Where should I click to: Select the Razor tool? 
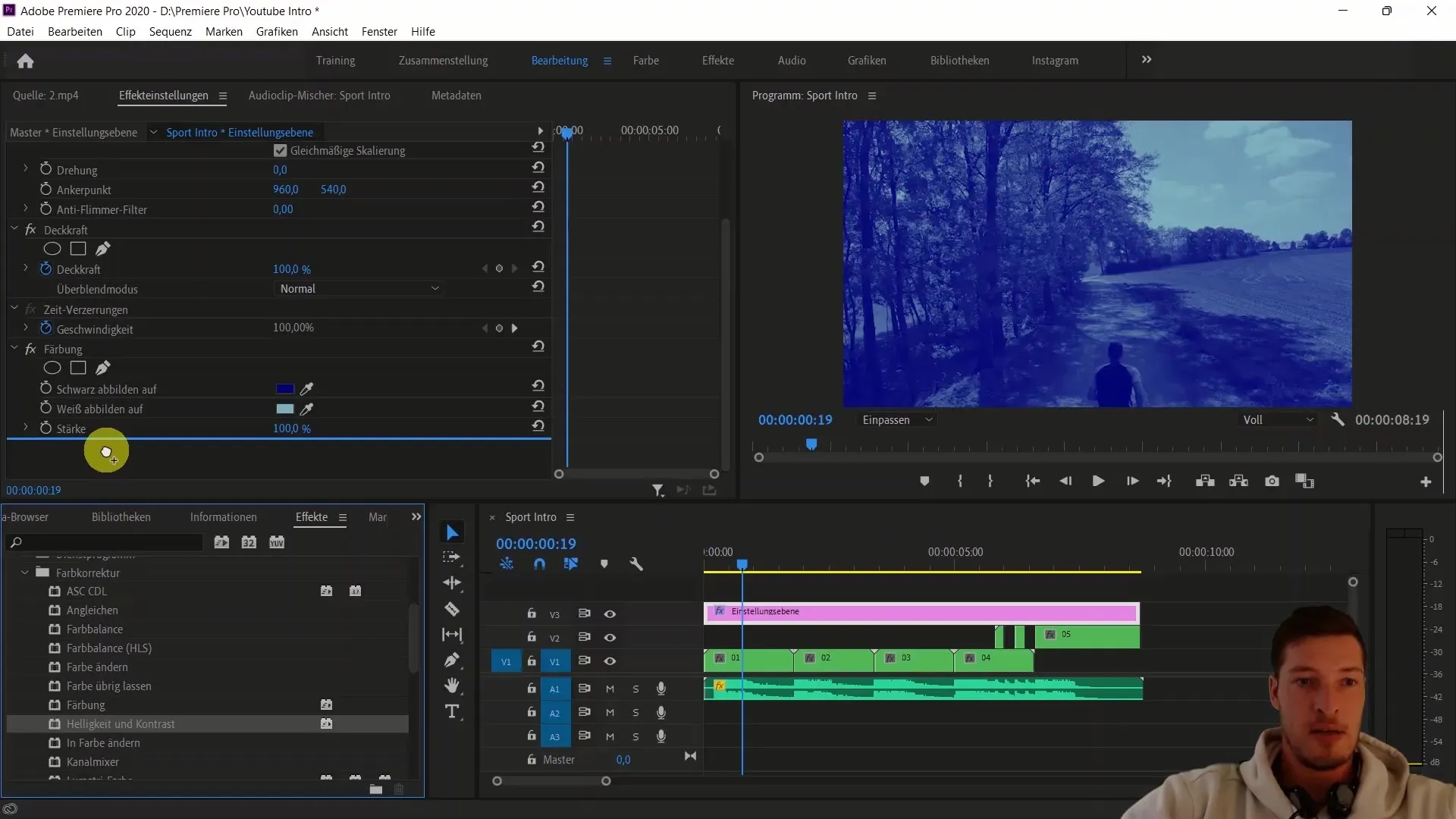pos(452,609)
